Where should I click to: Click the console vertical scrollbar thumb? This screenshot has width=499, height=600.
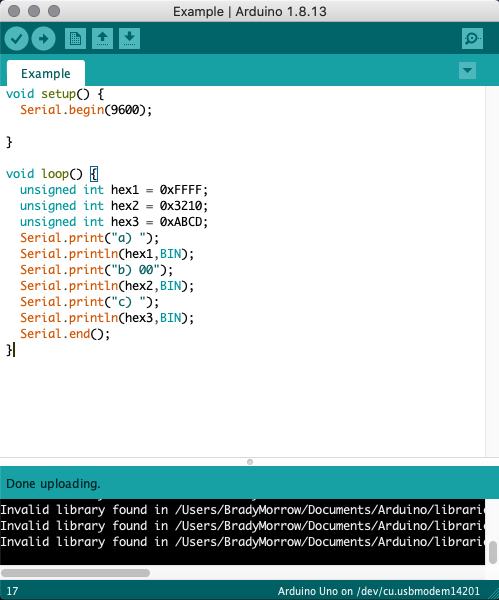tap(493, 553)
